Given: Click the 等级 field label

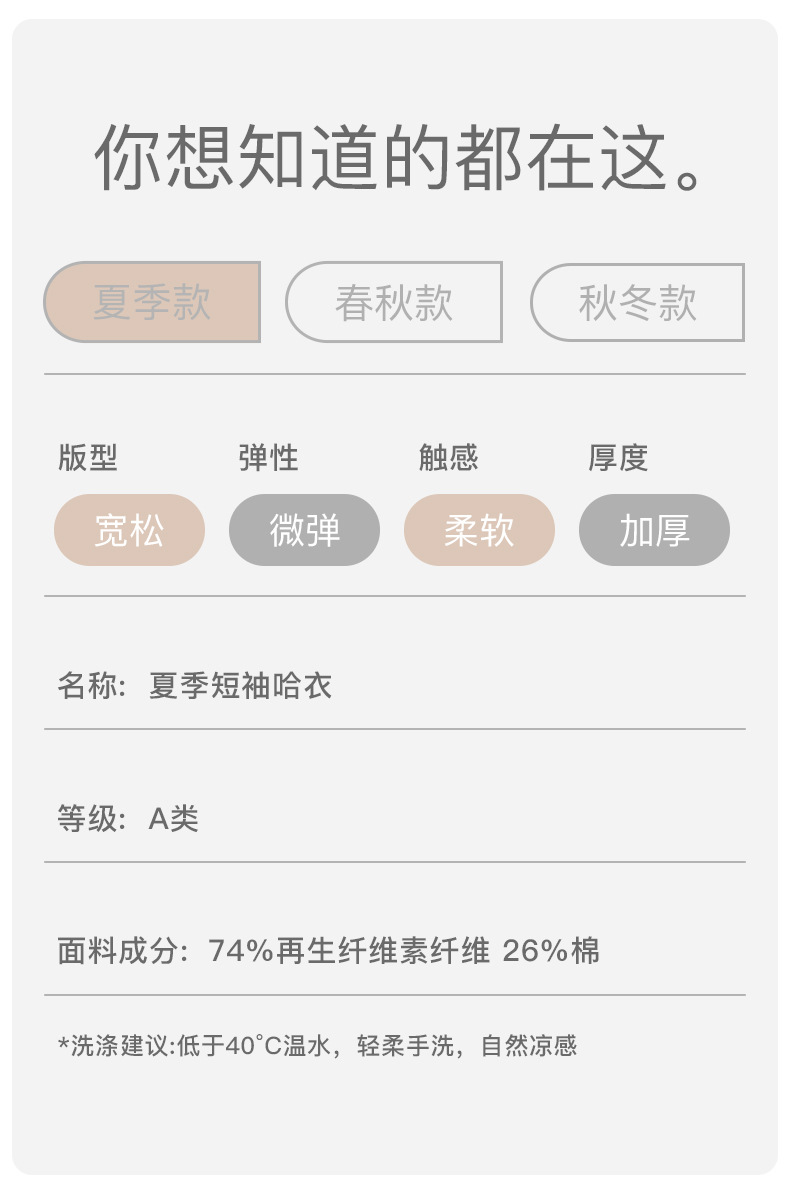Looking at the screenshot, I should 88,819.
